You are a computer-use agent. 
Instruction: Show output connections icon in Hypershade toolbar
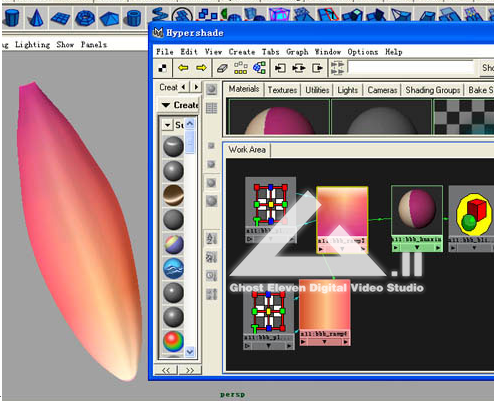tap(317, 68)
